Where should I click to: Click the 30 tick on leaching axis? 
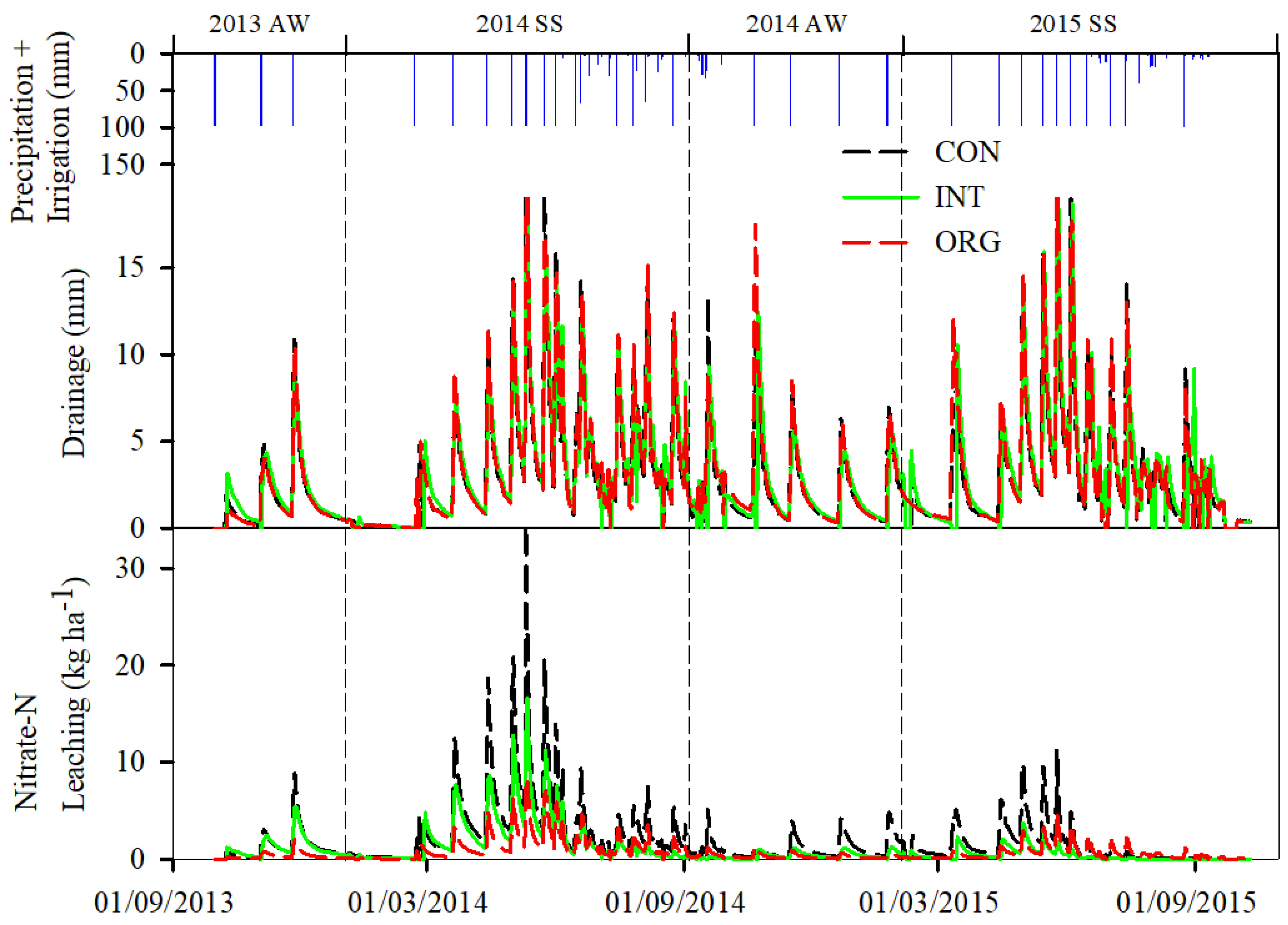pyautogui.click(x=129, y=568)
